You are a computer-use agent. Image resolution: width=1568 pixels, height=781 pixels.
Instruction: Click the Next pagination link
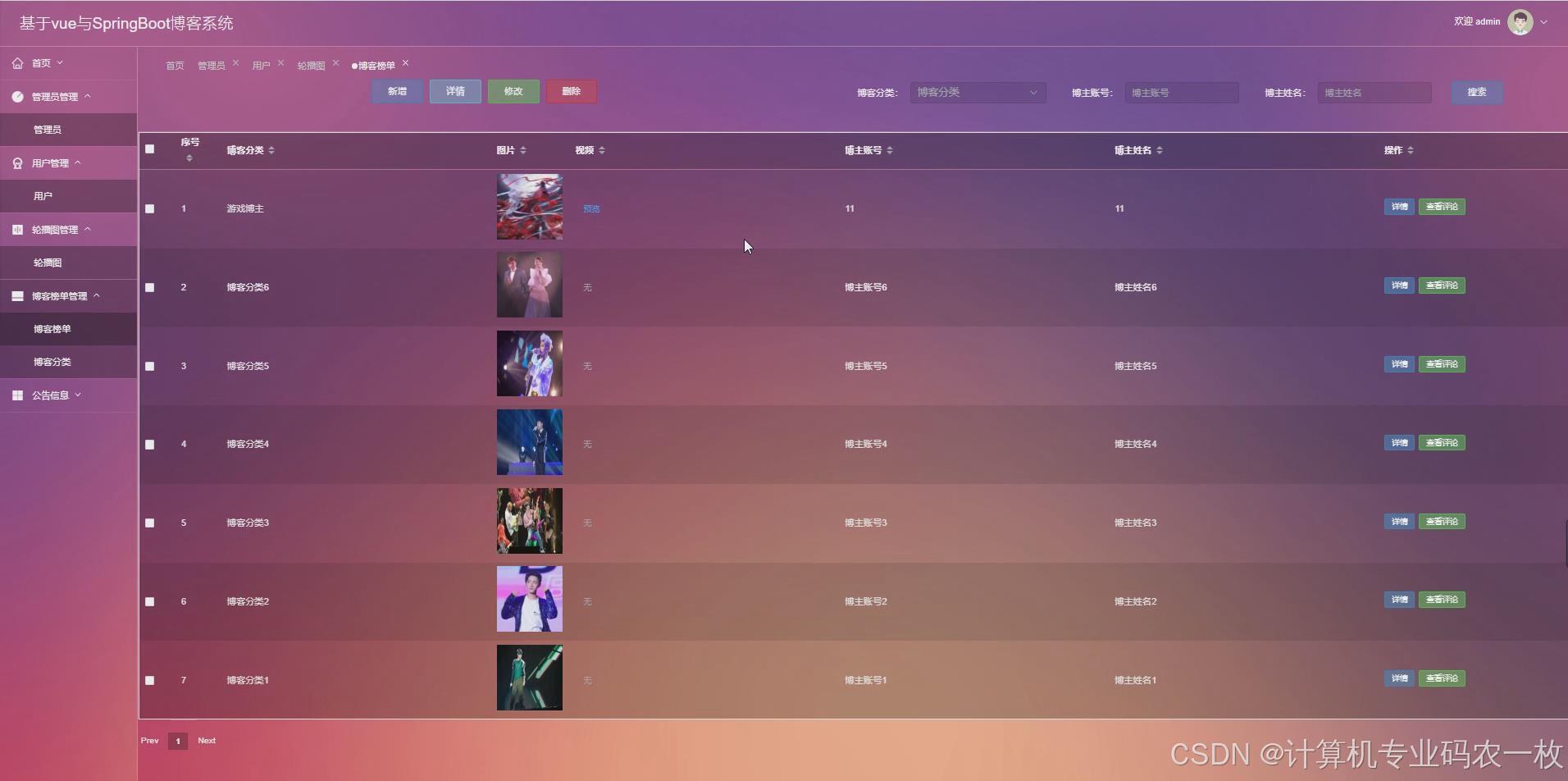pos(207,740)
